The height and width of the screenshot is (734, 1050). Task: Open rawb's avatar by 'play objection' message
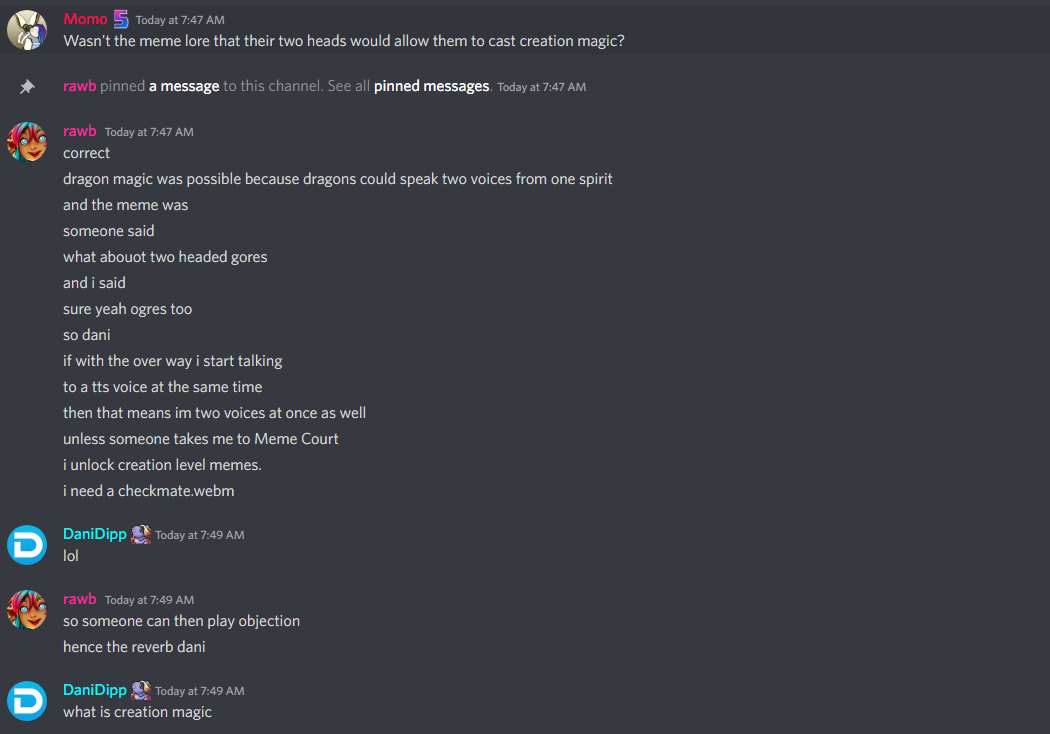(27, 610)
